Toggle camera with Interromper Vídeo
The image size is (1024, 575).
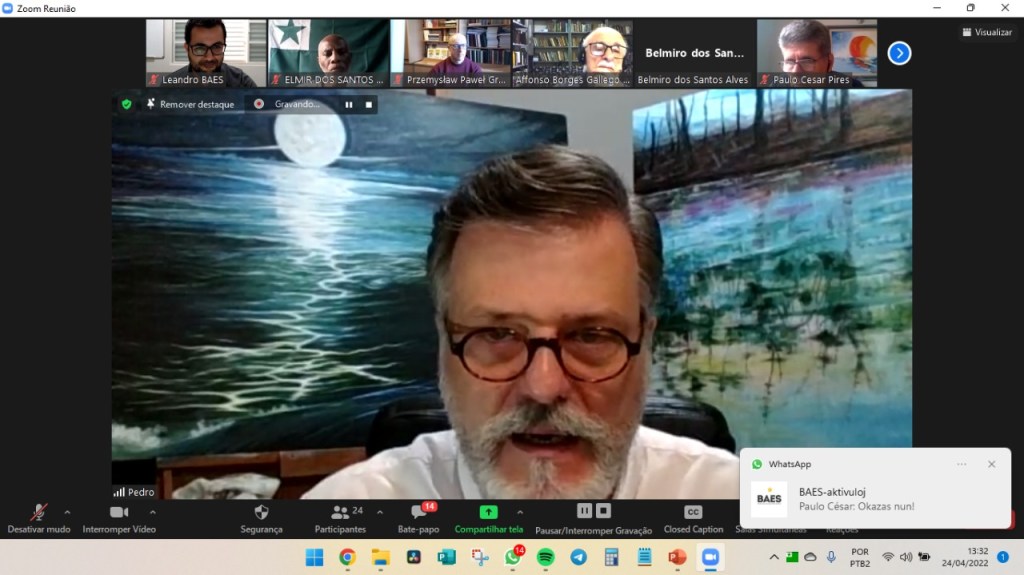(x=119, y=512)
